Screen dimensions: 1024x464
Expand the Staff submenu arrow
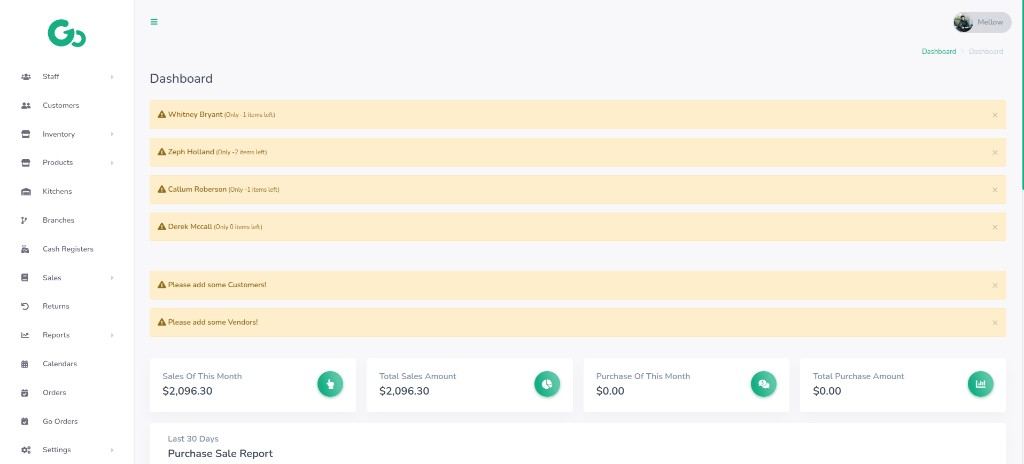pos(112,76)
